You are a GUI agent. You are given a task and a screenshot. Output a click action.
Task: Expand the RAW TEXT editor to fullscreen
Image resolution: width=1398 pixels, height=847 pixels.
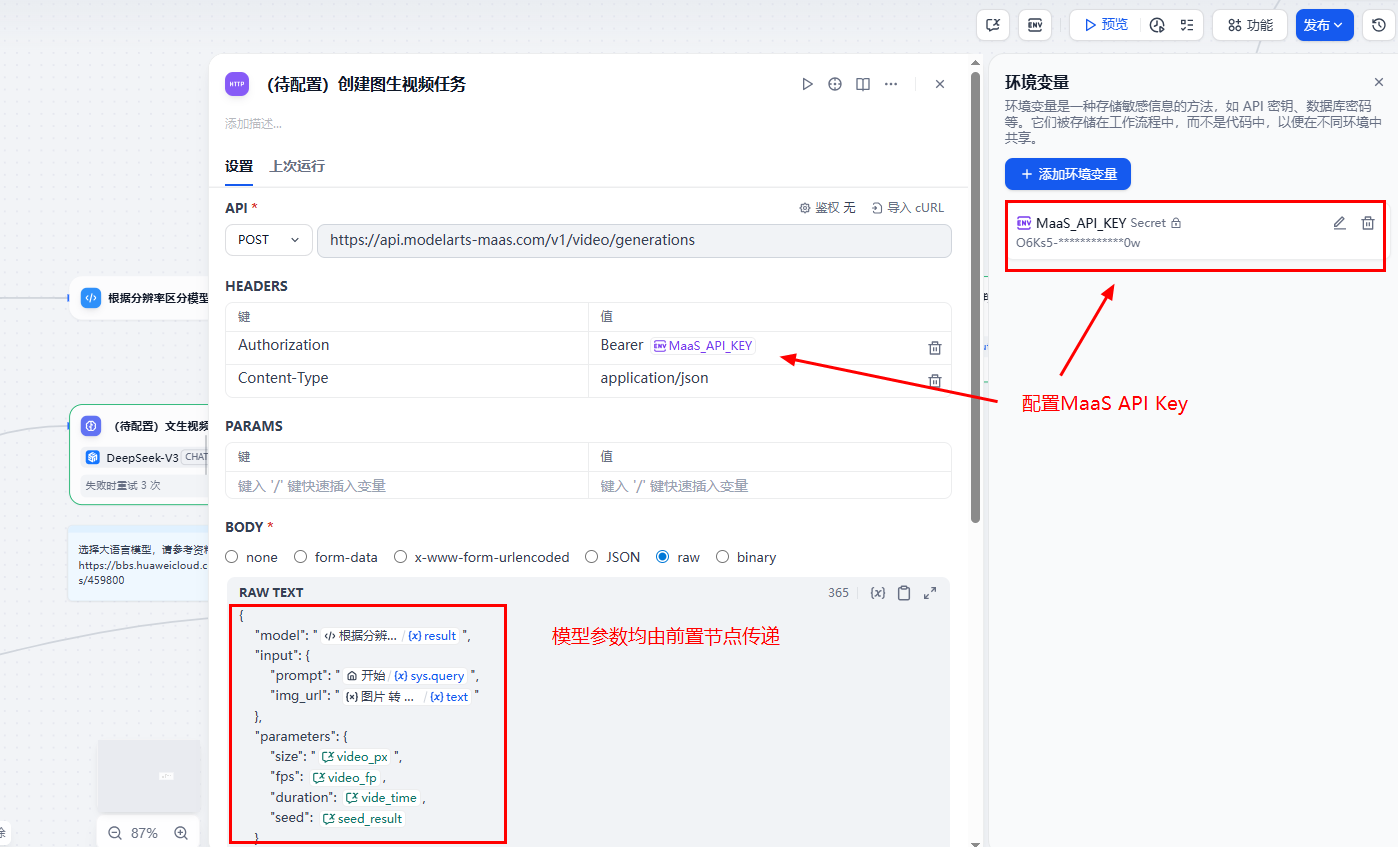(929, 592)
